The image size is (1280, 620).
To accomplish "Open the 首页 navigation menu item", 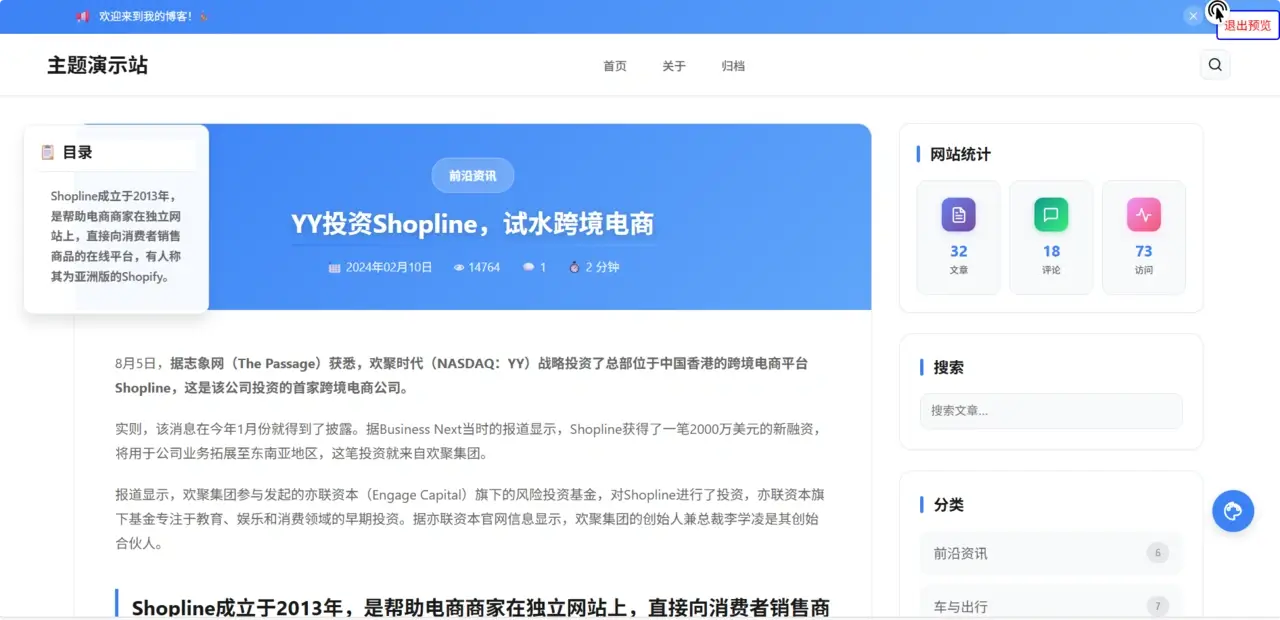I will pyautogui.click(x=614, y=65).
